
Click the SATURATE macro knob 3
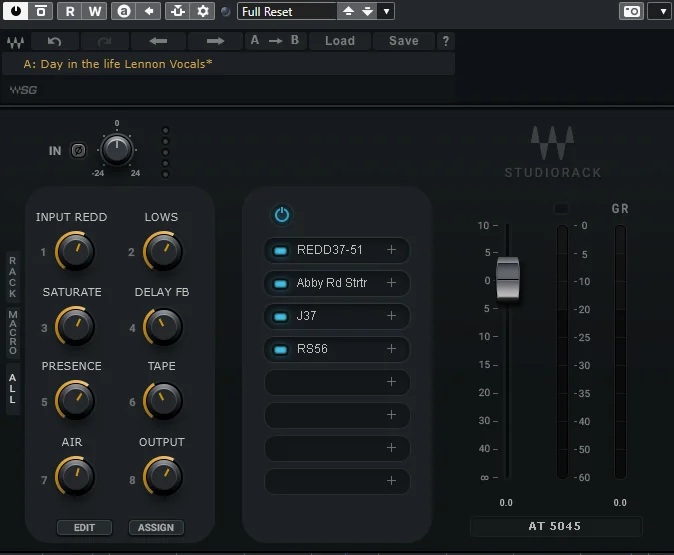[x=75, y=326]
